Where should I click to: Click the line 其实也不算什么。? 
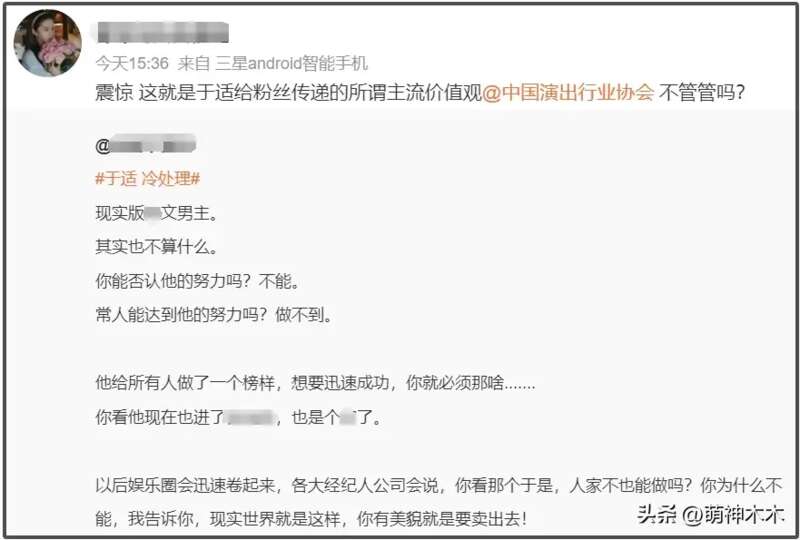point(157,247)
